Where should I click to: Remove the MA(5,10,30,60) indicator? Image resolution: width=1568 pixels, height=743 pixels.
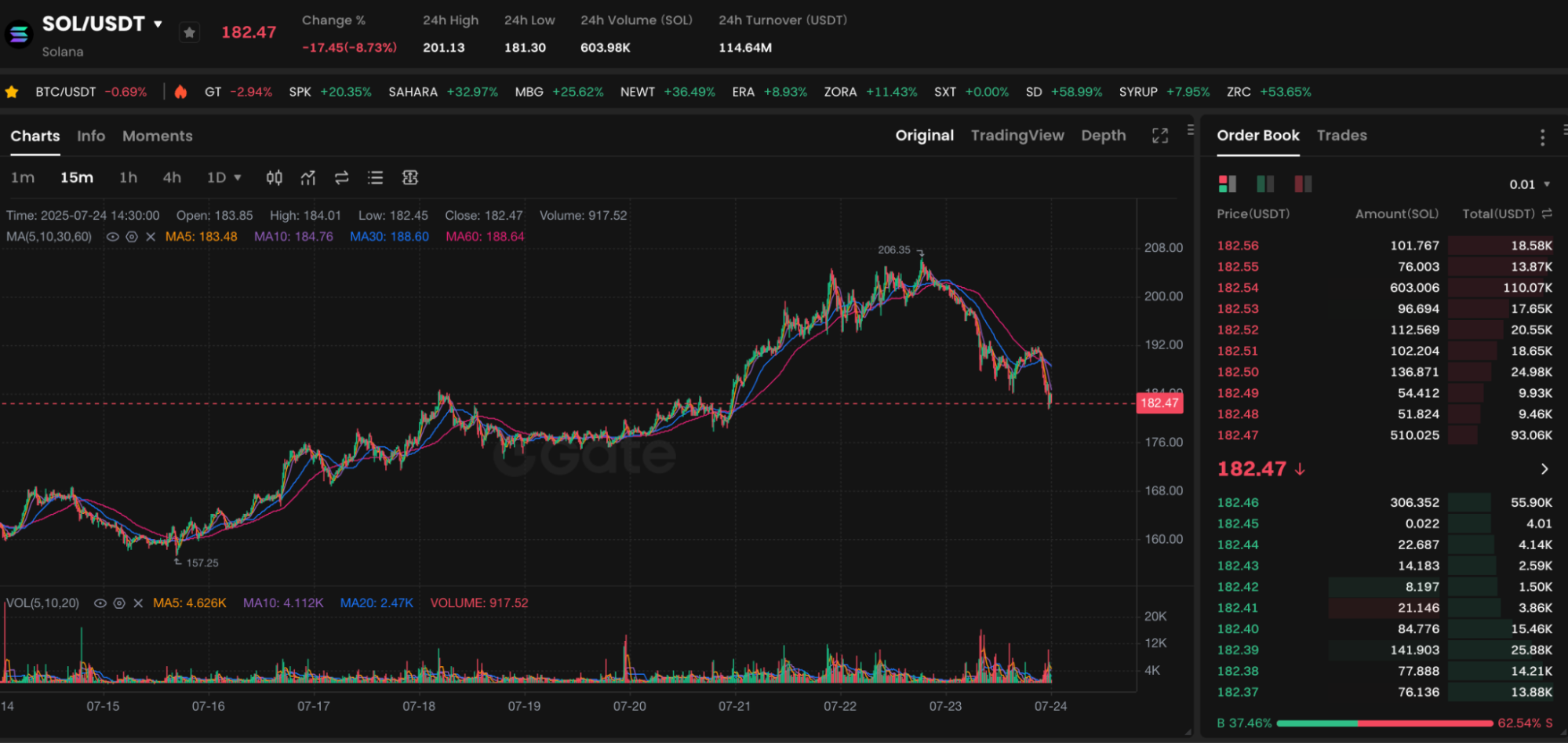(151, 237)
